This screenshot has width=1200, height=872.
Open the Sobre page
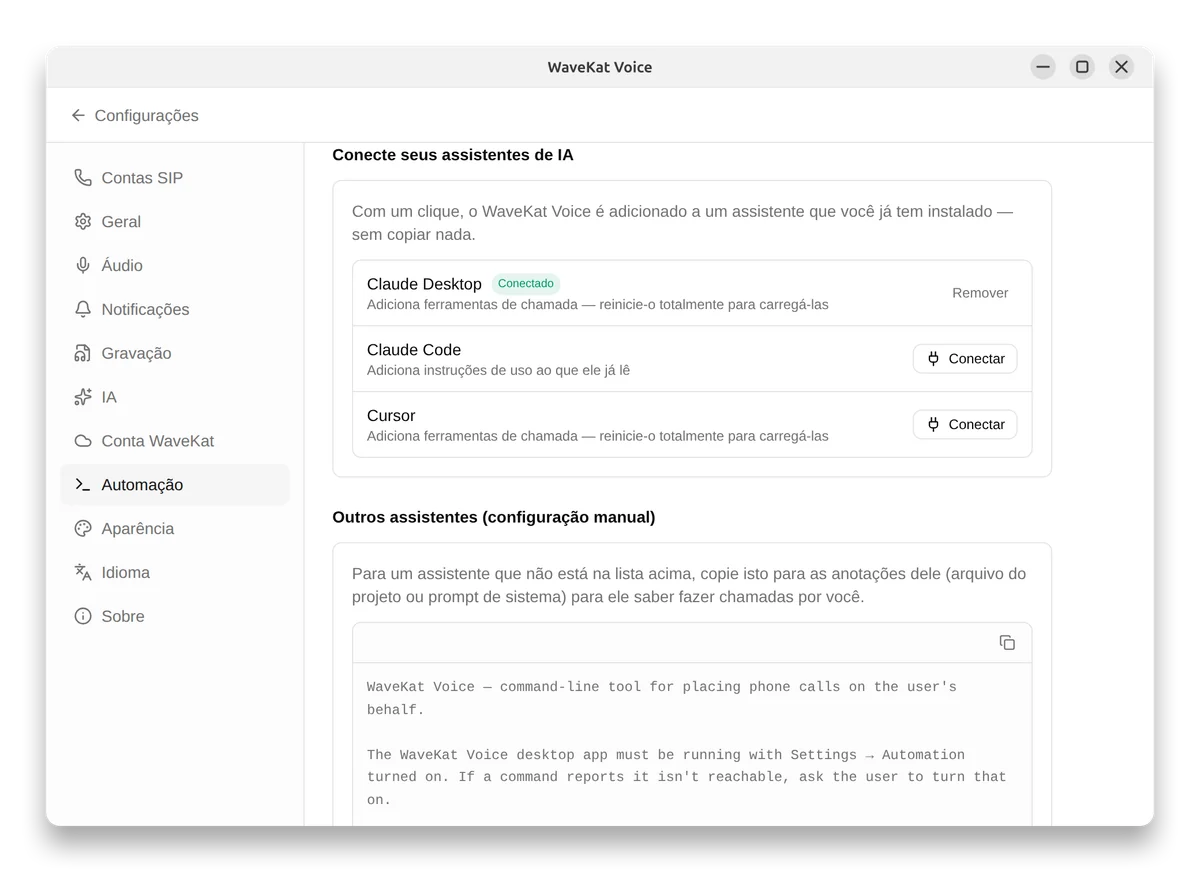point(175,617)
